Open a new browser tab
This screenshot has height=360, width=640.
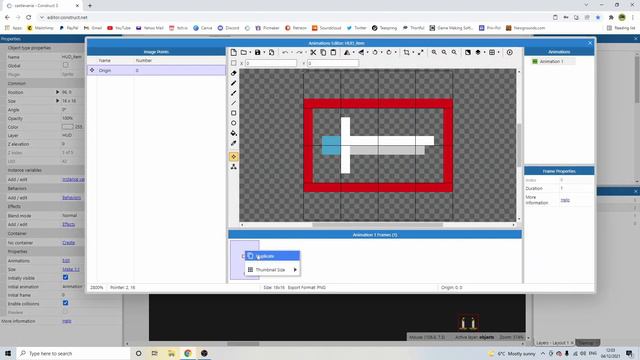pyautogui.click(x=90, y=5)
